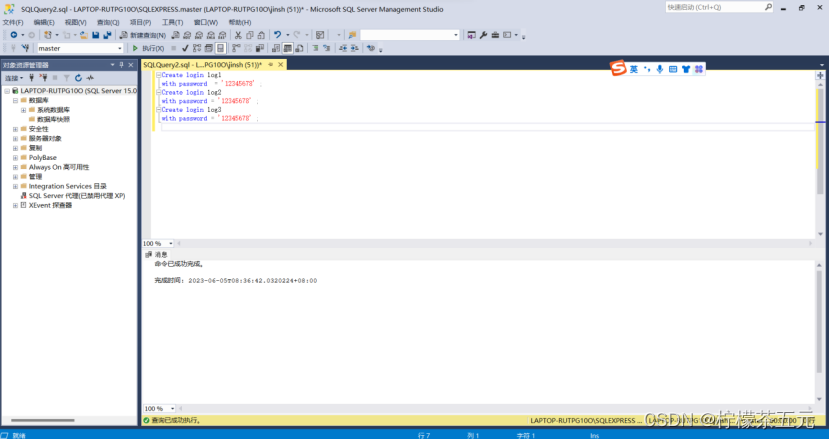Viewport: 830px width, 439px height.
Task: Click the Copy icon in toolbar
Action: coord(250,35)
